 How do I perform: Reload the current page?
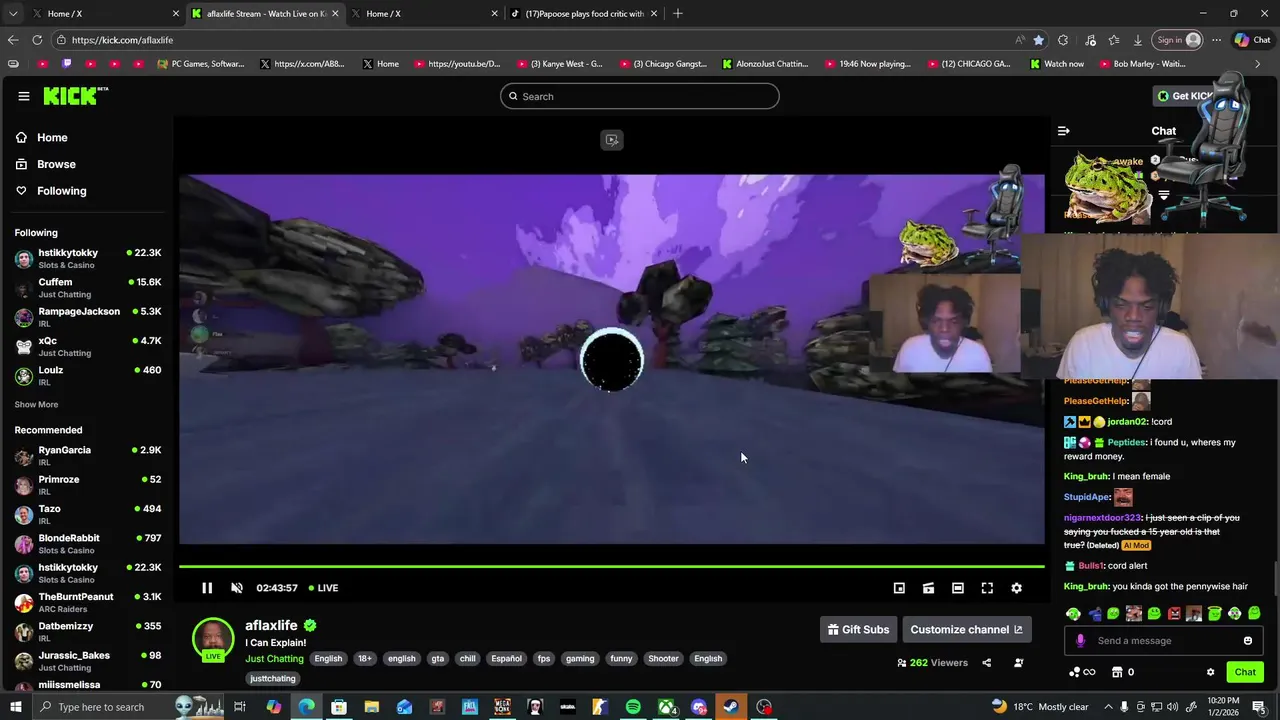tap(37, 40)
